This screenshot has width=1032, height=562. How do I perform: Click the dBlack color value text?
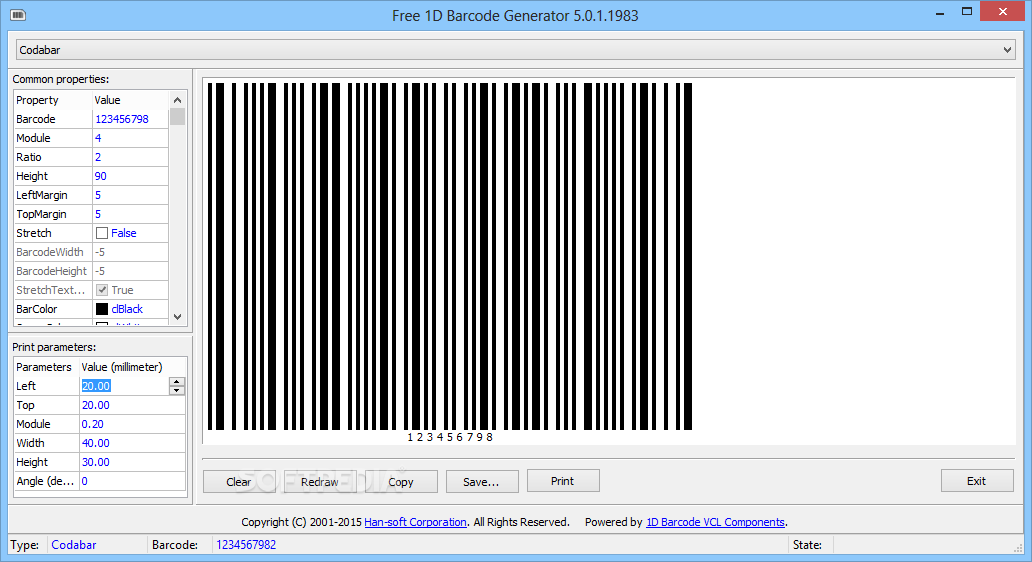127,309
